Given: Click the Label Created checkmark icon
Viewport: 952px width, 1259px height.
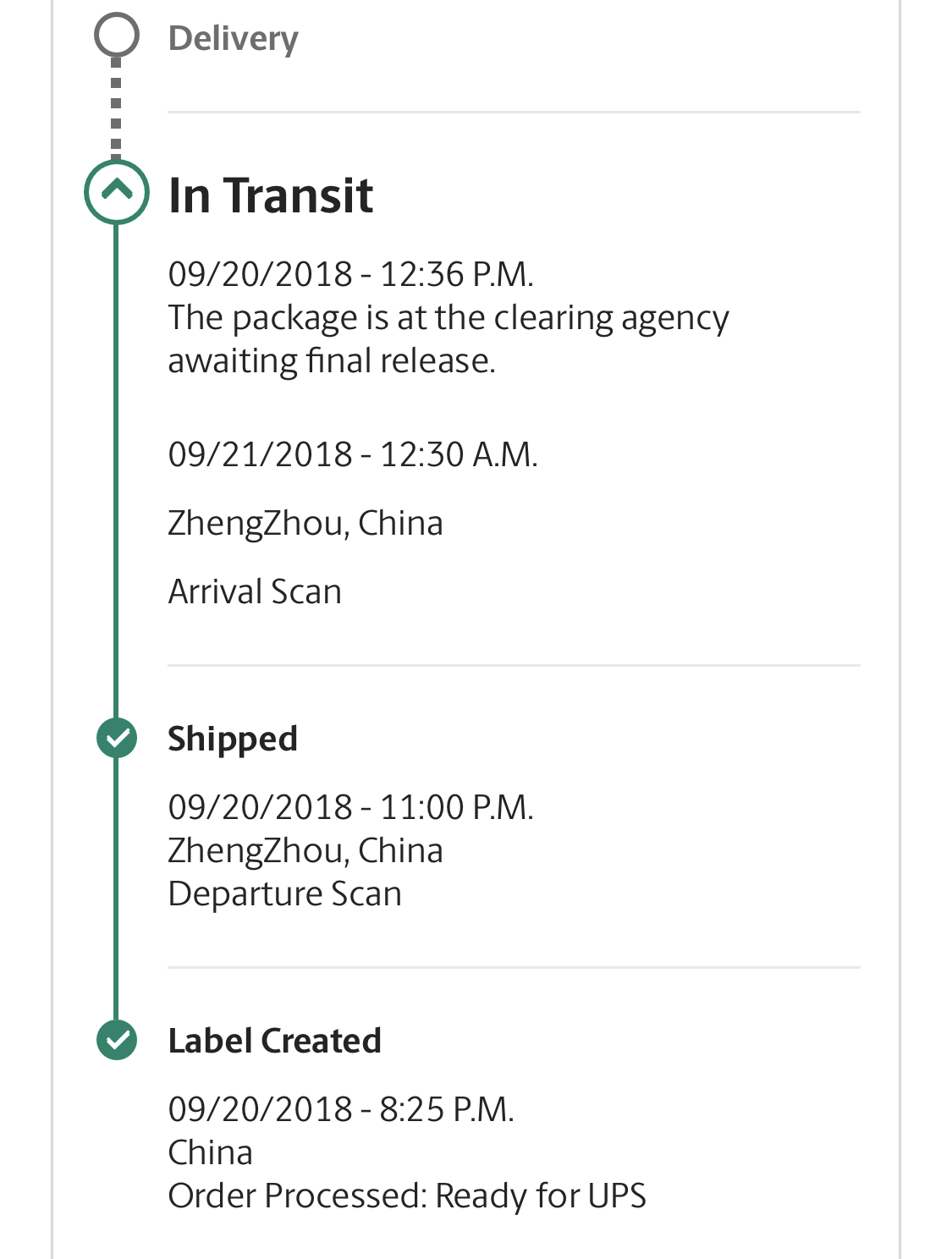Looking at the screenshot, I should [x=117, y=1040].
